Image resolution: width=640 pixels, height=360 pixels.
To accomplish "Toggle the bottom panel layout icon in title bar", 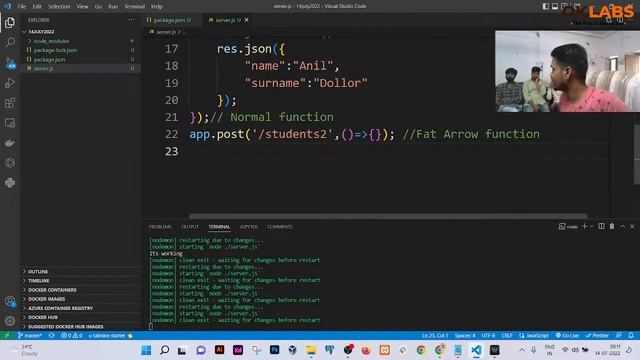I will pos(555,6).
